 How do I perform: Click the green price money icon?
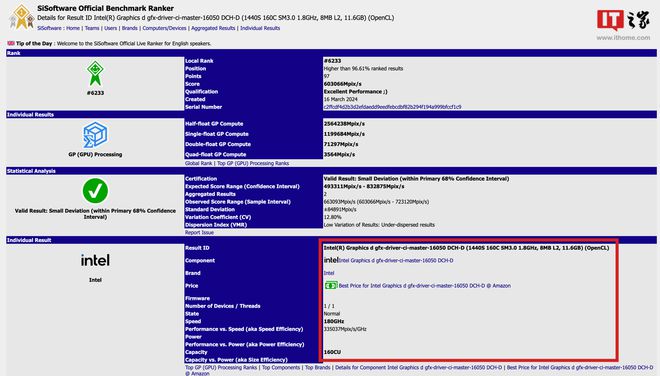click(331, 285)
